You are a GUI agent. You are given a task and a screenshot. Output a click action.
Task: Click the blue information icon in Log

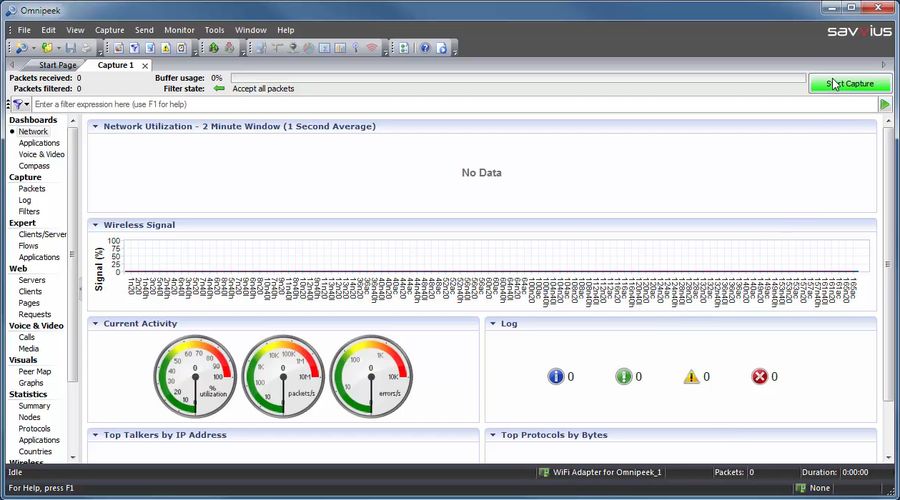556,377
